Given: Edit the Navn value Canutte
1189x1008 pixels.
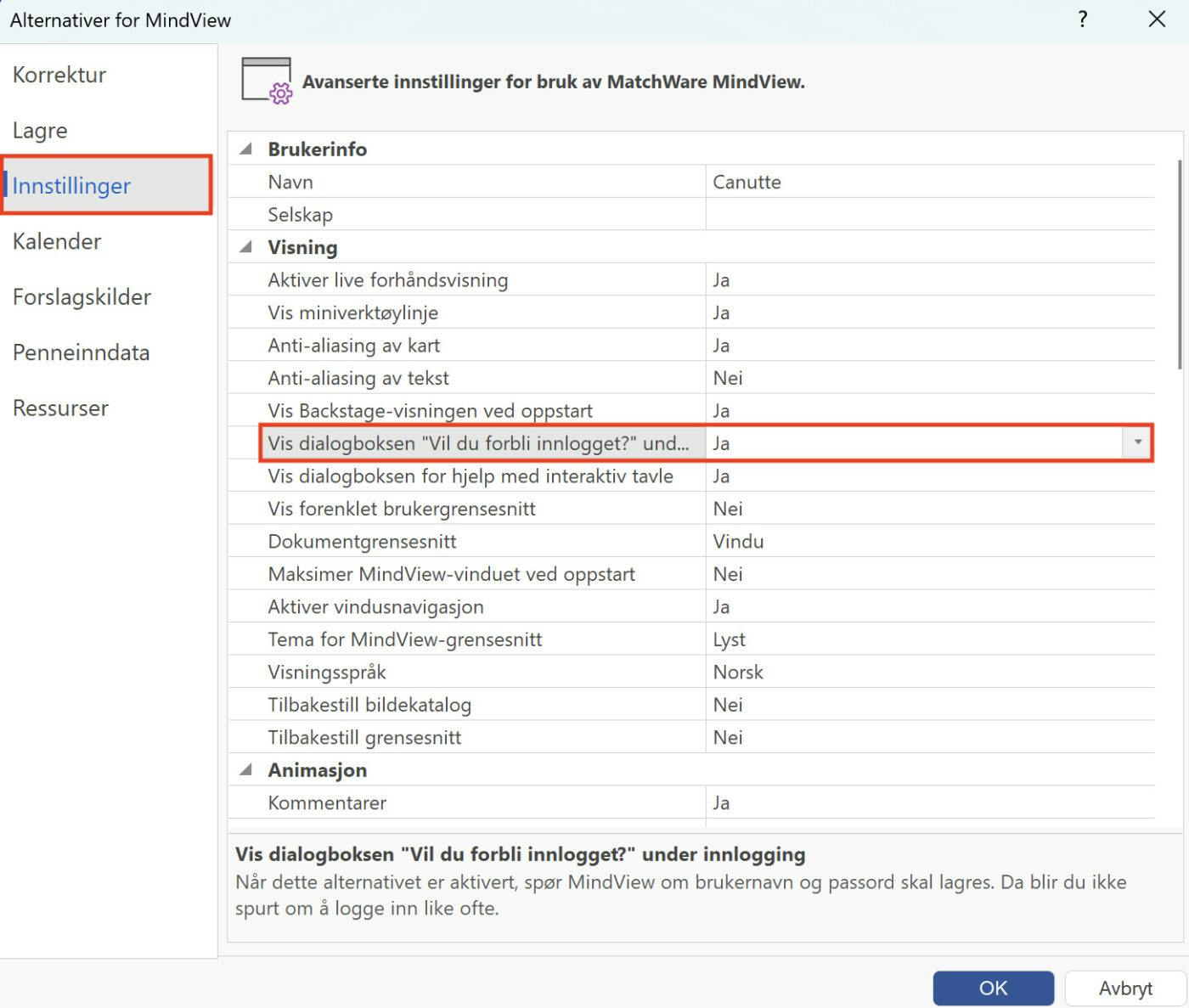Looking at the screenshot, I should pos(930,182).
